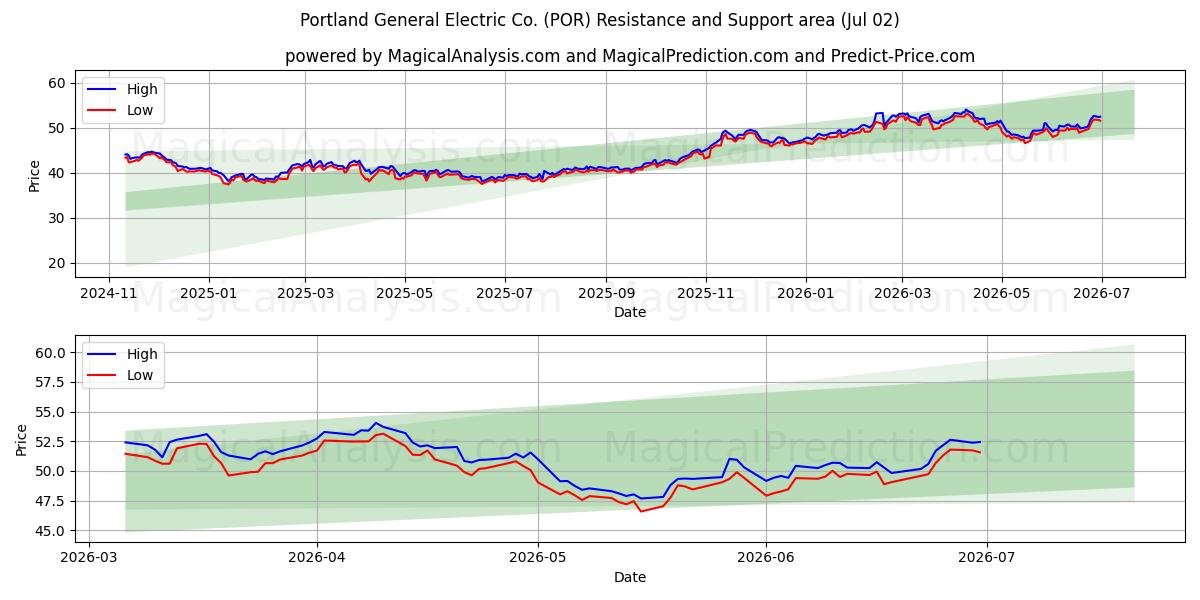Click 'Low' in the lower chart legend
The image size is (1200, 600).
[x=140, y=375]
